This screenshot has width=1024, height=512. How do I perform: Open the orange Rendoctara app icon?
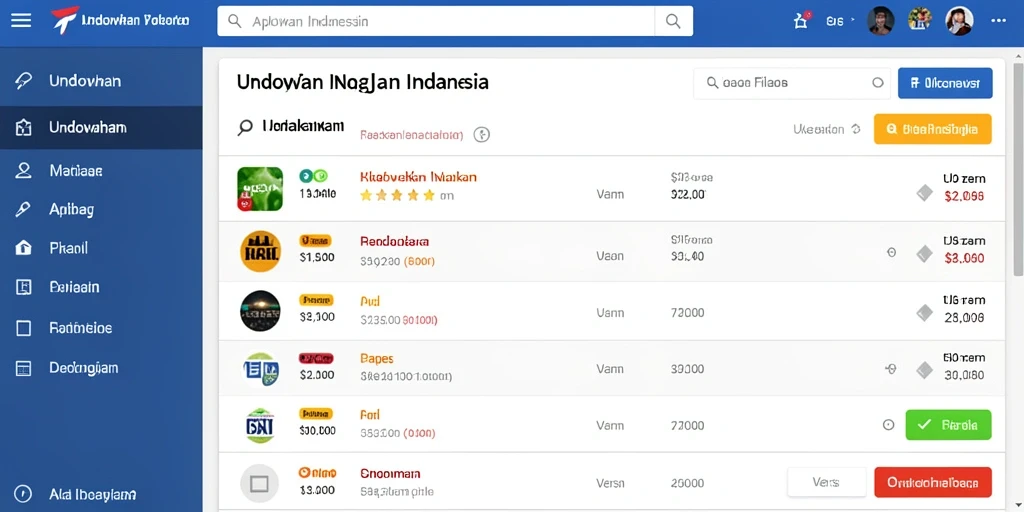pyautogui.click(x=261, y=251)
